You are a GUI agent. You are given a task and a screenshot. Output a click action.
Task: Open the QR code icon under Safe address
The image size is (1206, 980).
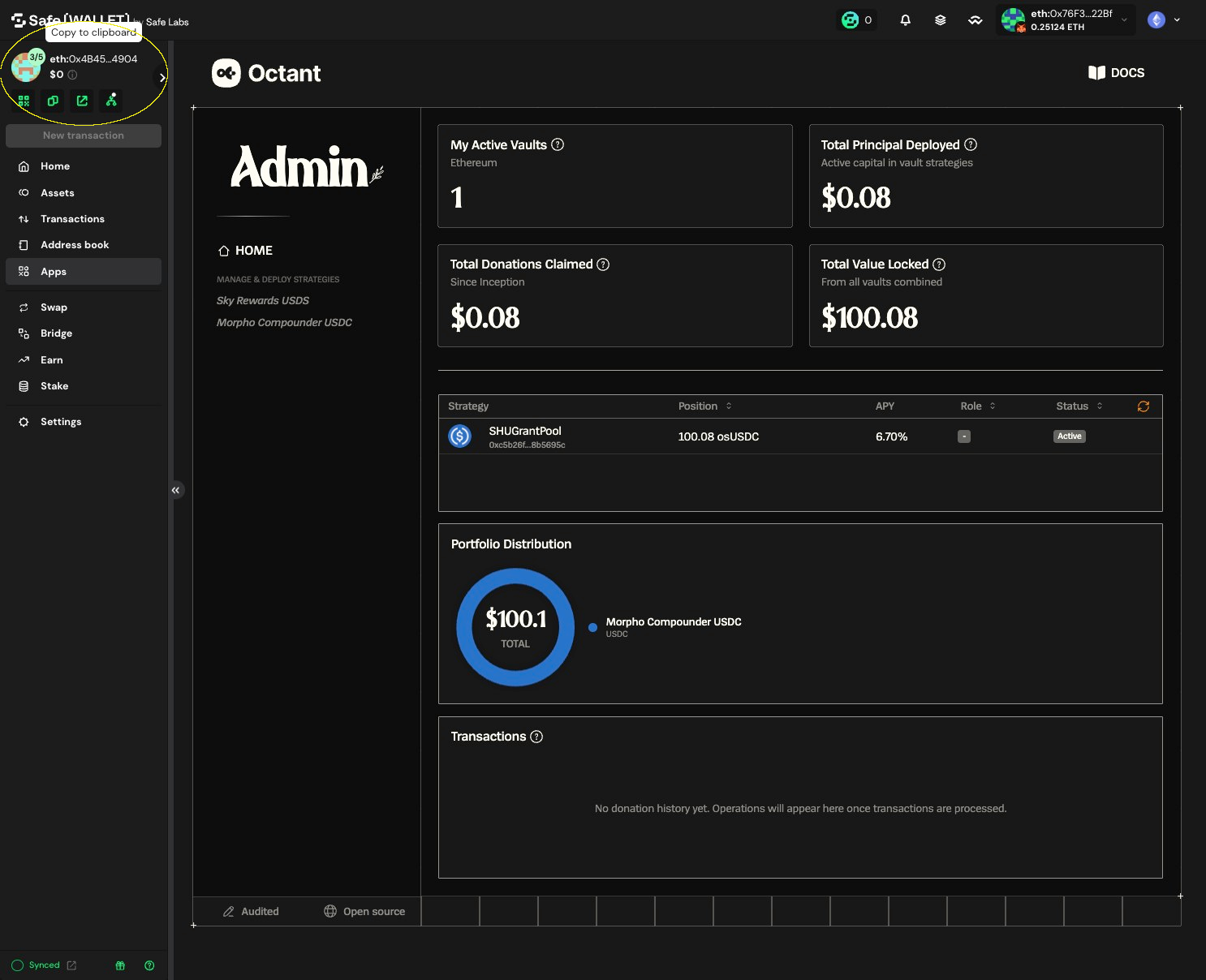coord(24,101)
